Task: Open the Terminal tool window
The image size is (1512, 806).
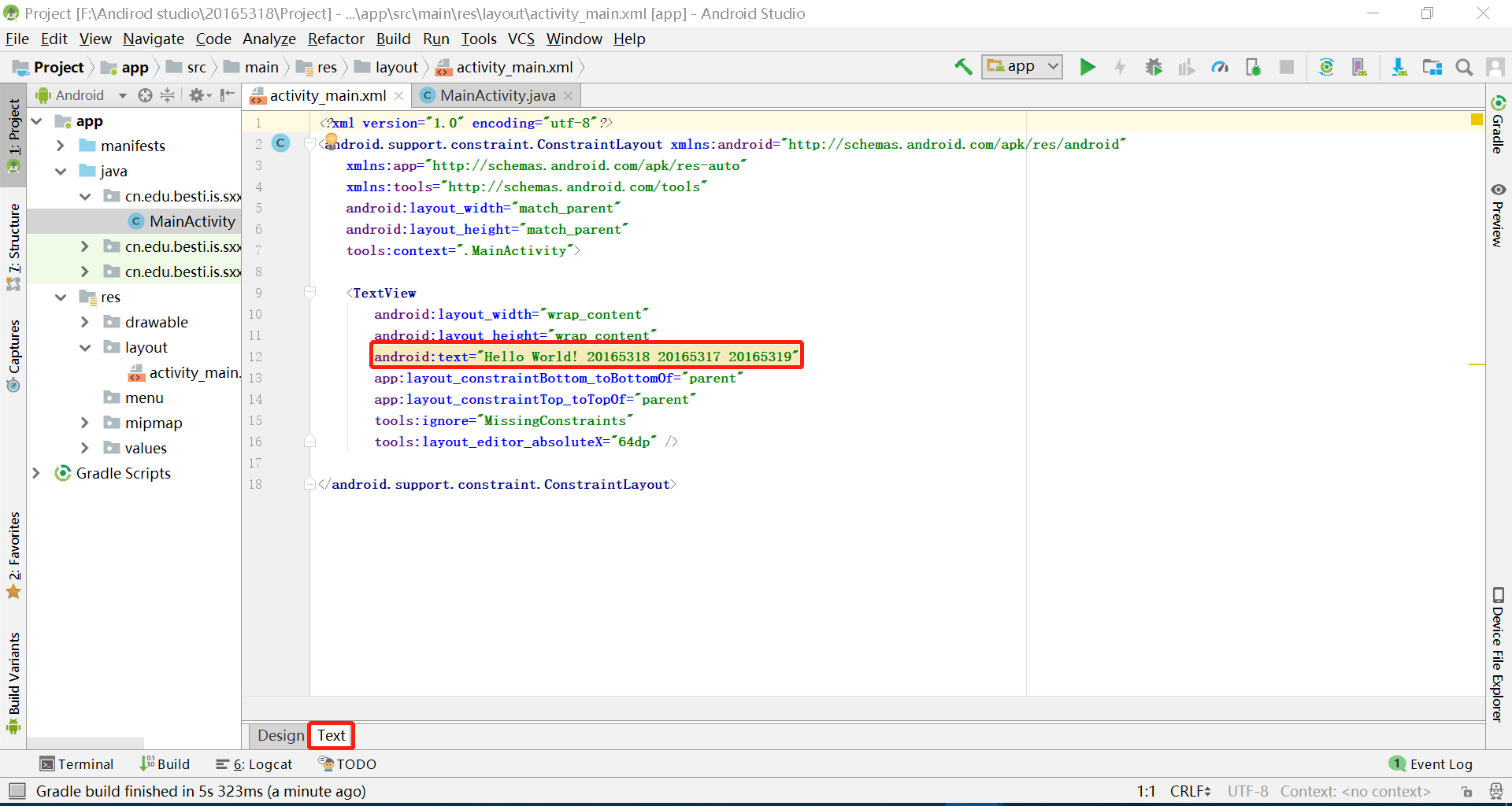Action: (77, 763)
